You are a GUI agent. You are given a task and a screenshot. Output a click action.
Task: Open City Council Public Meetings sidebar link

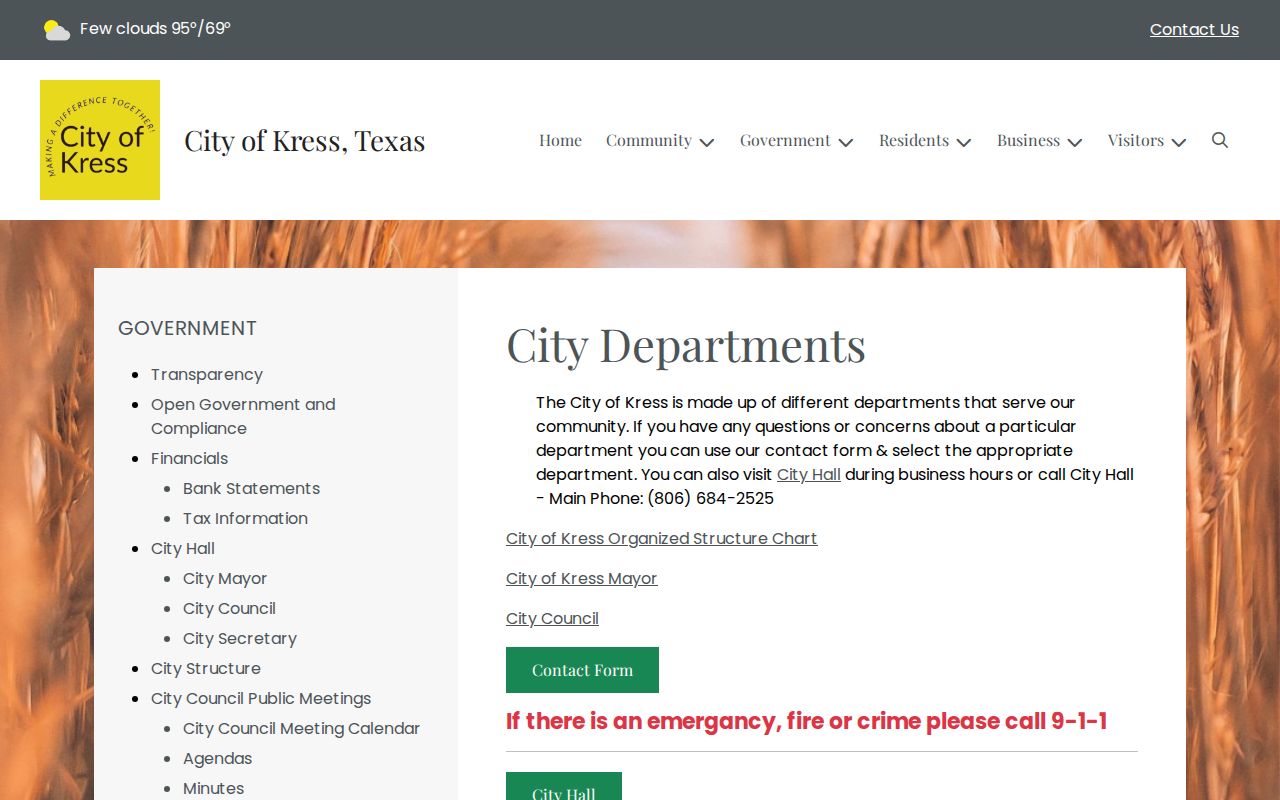click(x=261, y=698)
